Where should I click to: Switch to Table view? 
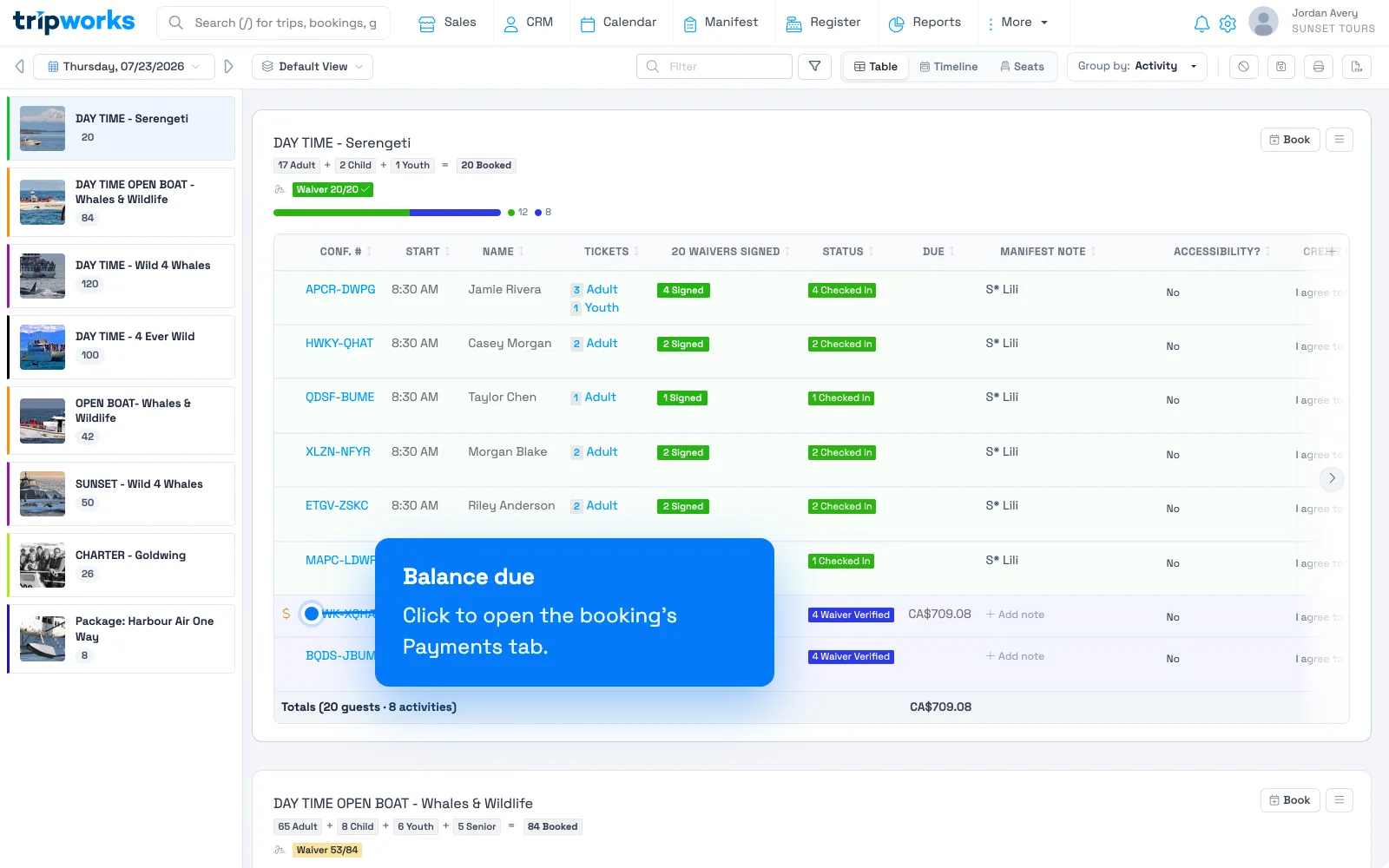click(876, 67)
